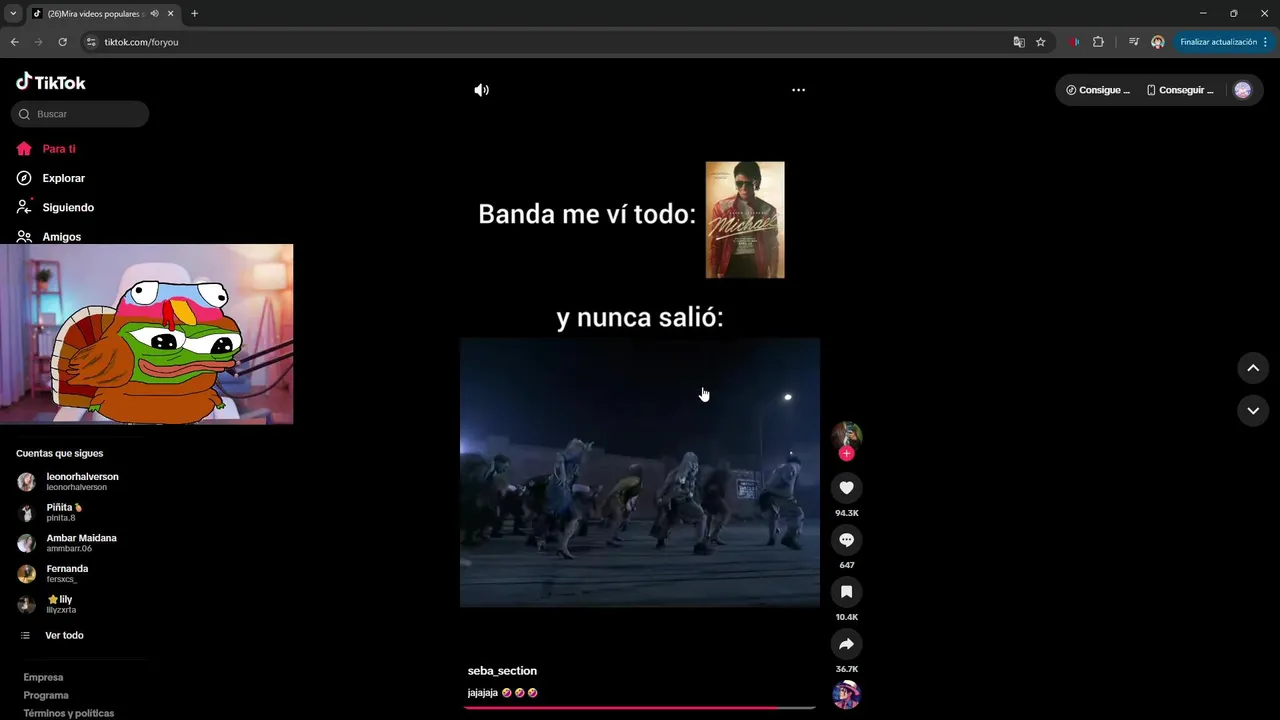Image resolution: width=1280 pixels, height=720 pixels.
Task: Click the TikTok logo
Action: [x=51, y=82]
